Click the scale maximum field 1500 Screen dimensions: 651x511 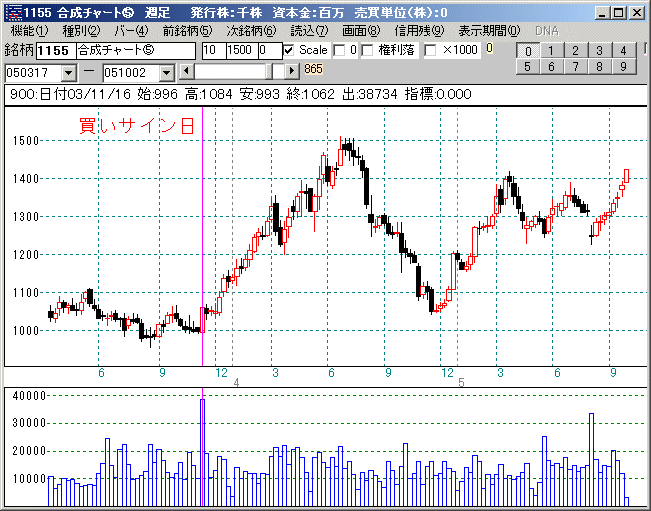point(242,51)
